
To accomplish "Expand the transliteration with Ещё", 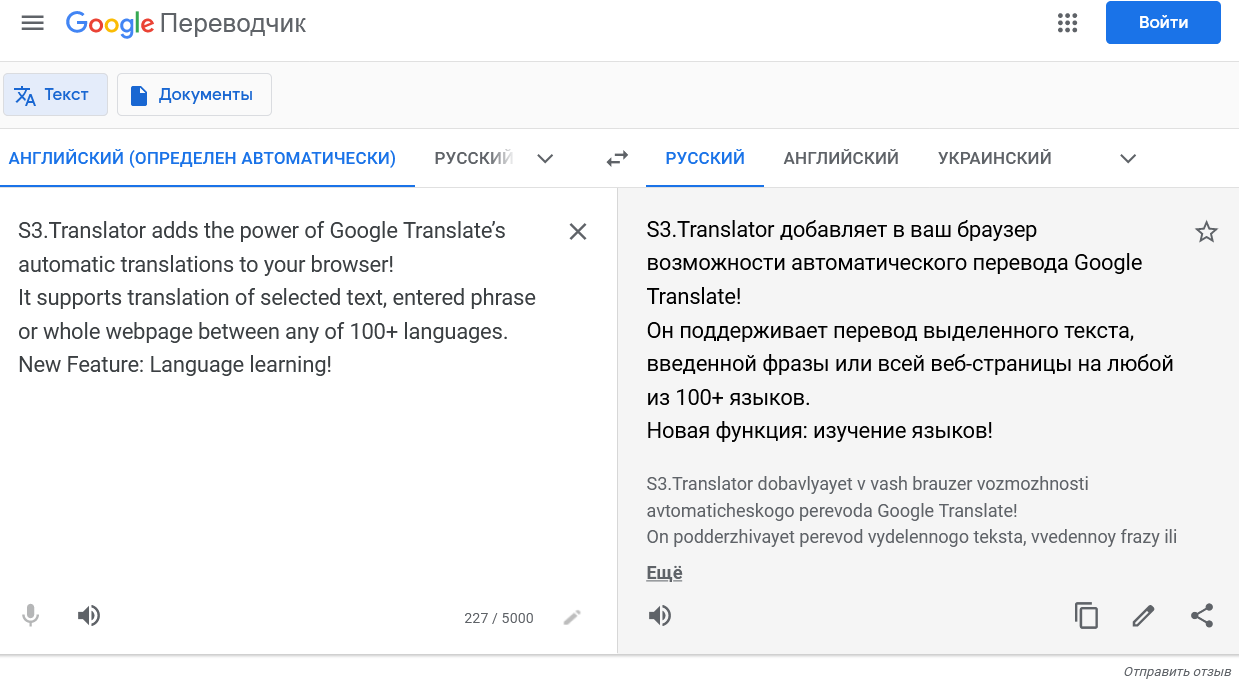I will tap(665, 573).
